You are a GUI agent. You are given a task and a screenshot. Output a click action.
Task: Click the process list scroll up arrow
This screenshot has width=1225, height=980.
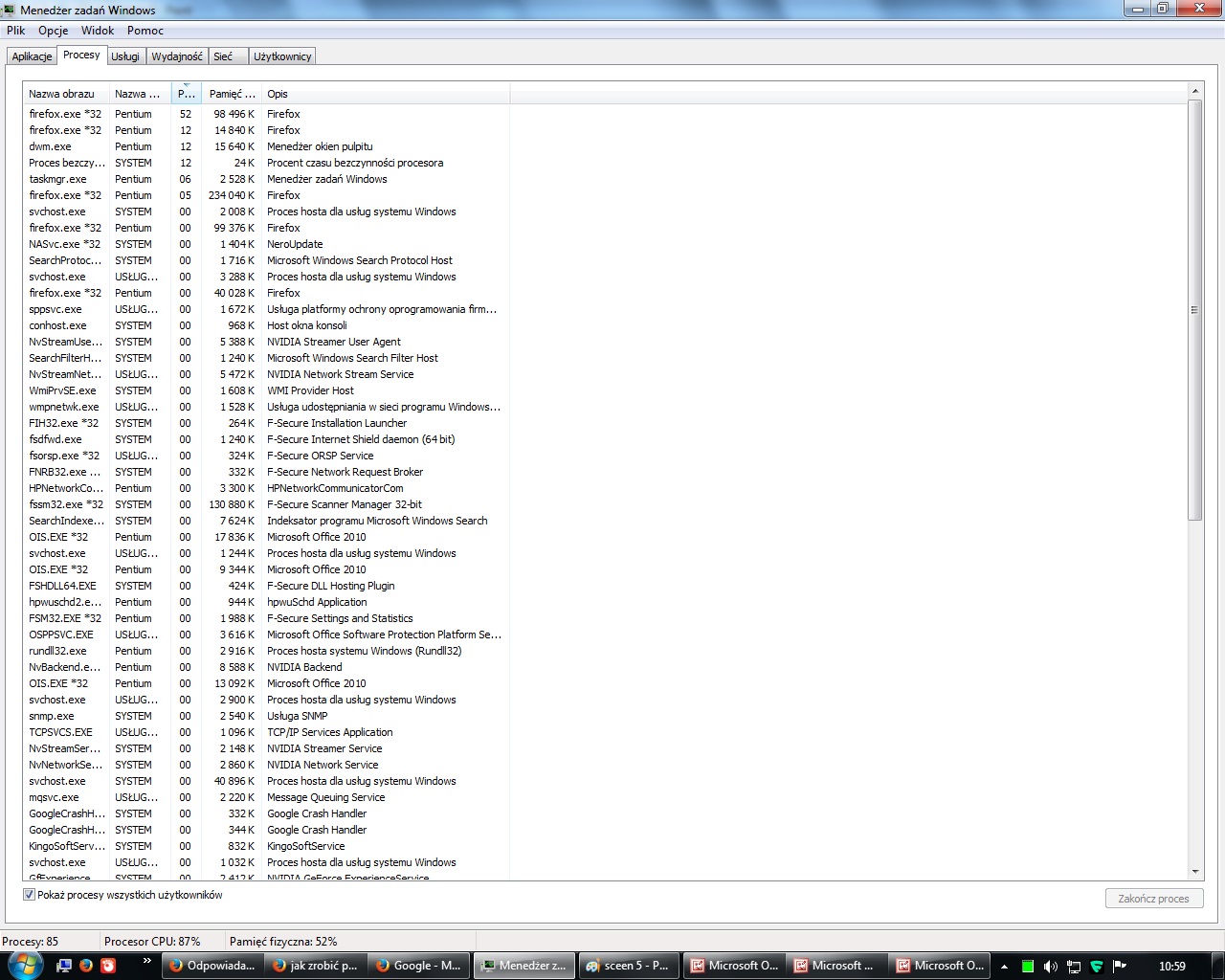1194,92
